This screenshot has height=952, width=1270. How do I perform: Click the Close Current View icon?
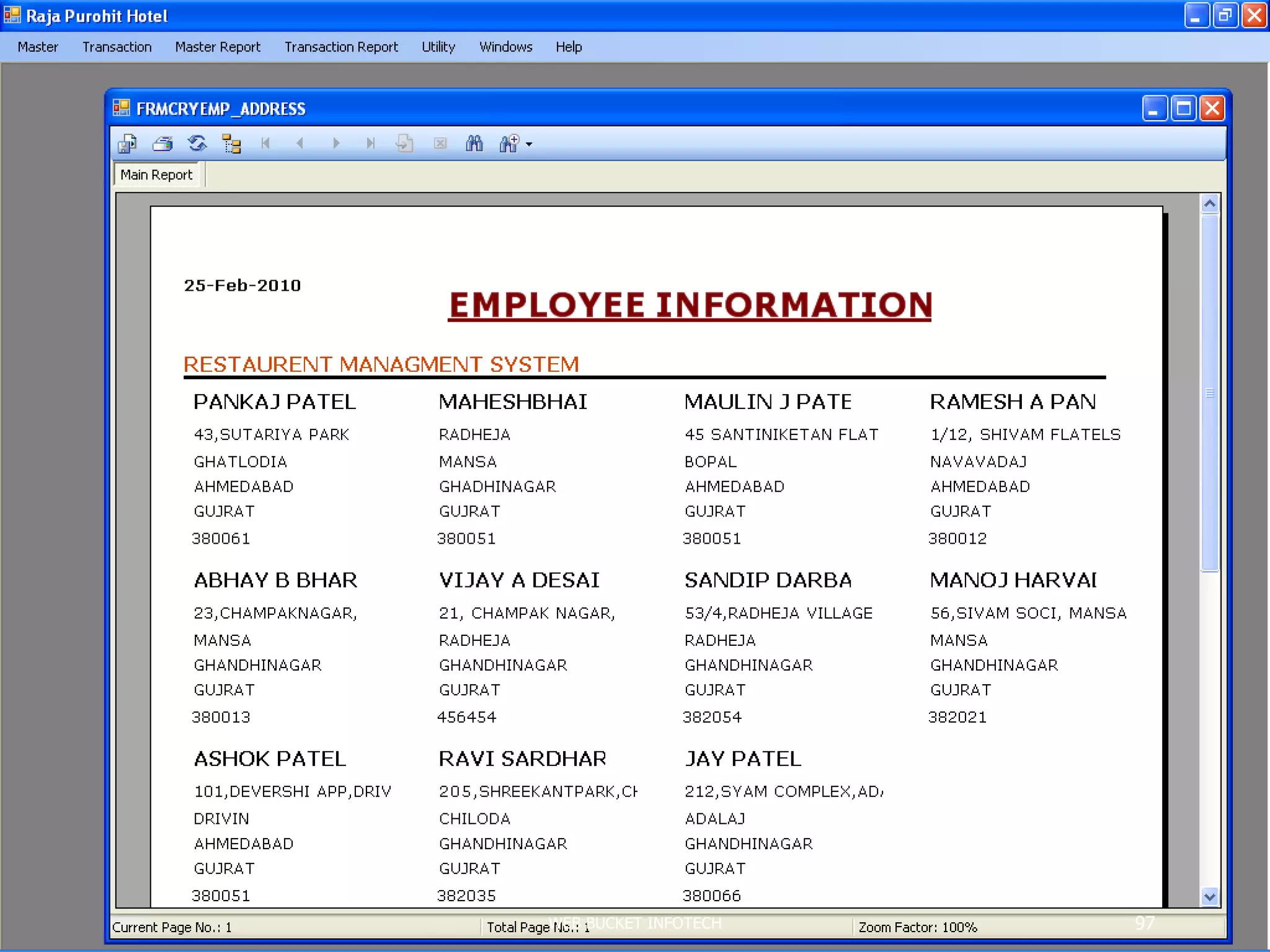(x=440, y=144)
